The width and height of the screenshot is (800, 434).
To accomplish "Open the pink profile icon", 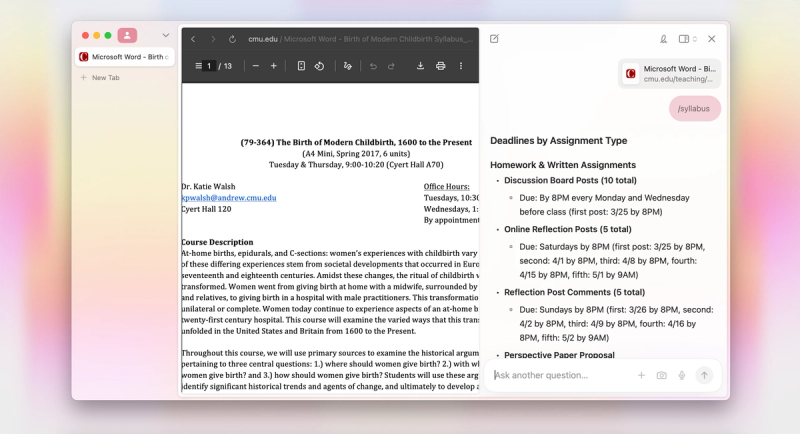I will [x=127, y=35].
